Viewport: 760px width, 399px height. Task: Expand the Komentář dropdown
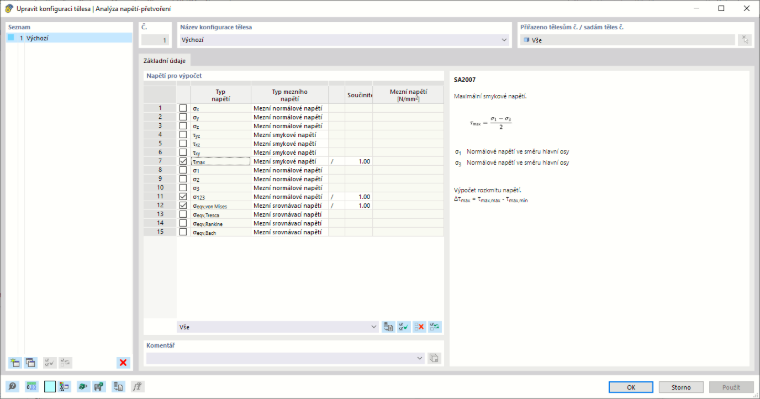pos(420,358)
